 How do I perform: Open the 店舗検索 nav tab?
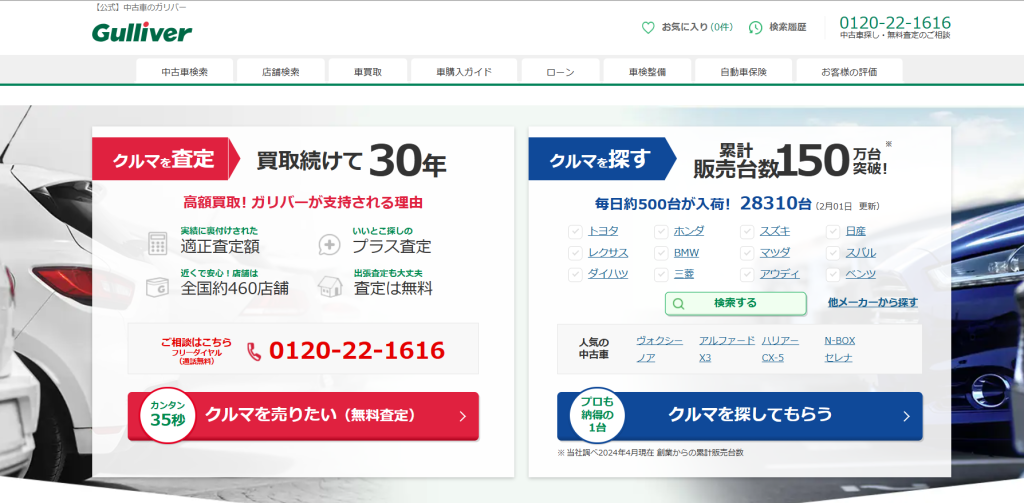tap(281, 71)
